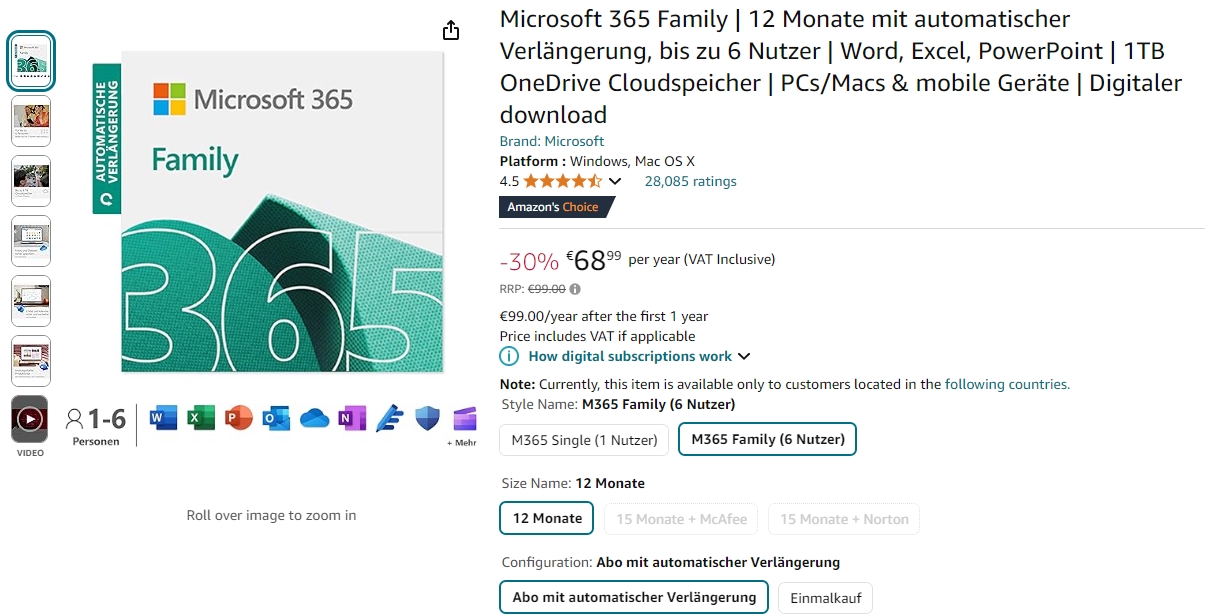Image resolution: width=1215 pixels, height=615 pixels.
Task: Expand the ratings breakdown chevron
Action: [615, 181]
